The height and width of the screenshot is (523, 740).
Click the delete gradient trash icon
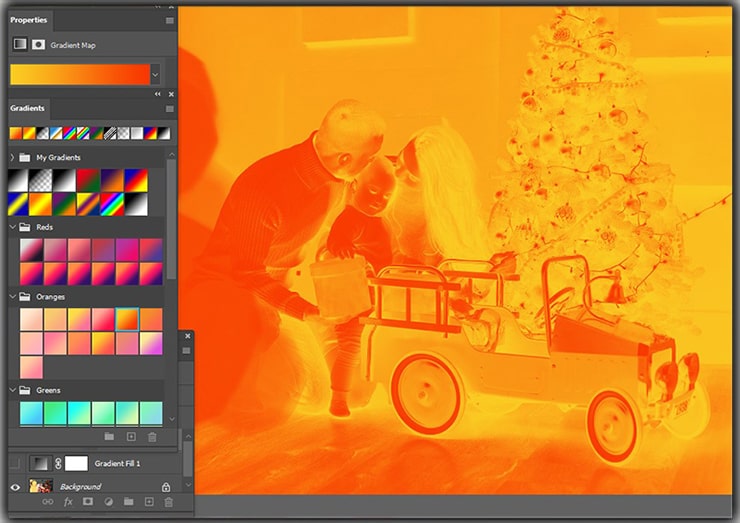(x=152, y=437)
